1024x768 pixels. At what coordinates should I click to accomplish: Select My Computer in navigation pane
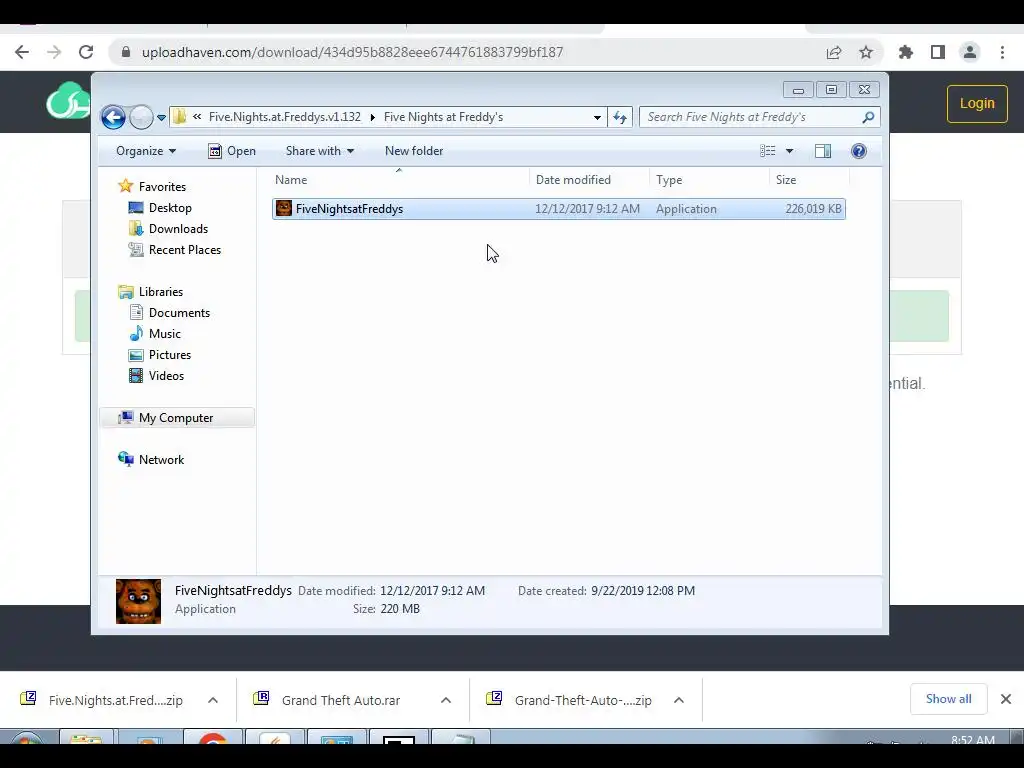tap(176, 418)
